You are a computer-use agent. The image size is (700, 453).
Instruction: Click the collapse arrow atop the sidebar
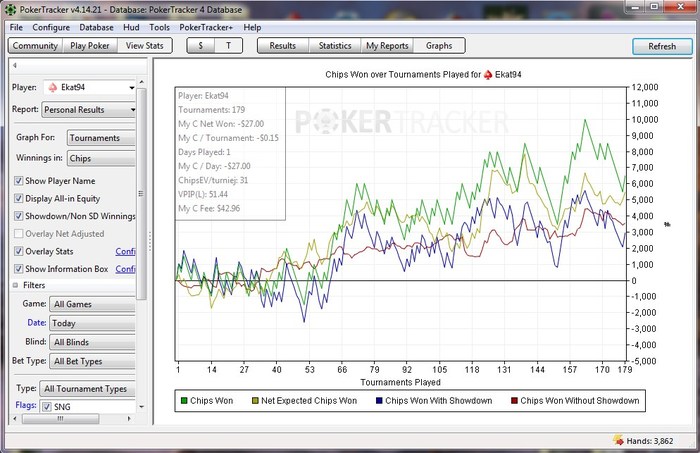[x=15, y=66]
